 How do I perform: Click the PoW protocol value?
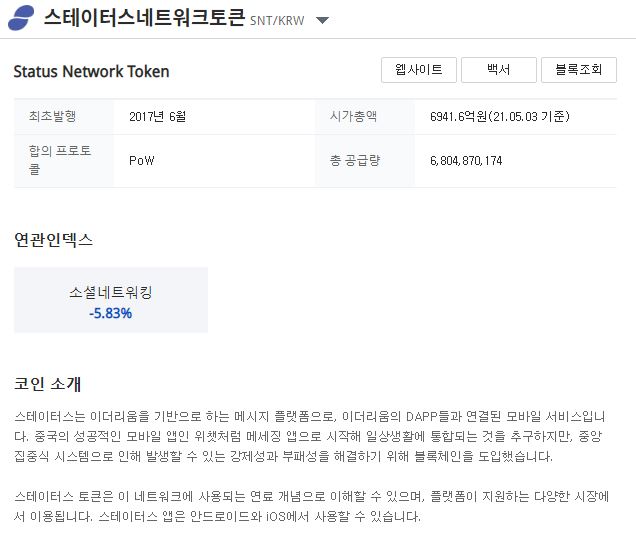(142, 161)
